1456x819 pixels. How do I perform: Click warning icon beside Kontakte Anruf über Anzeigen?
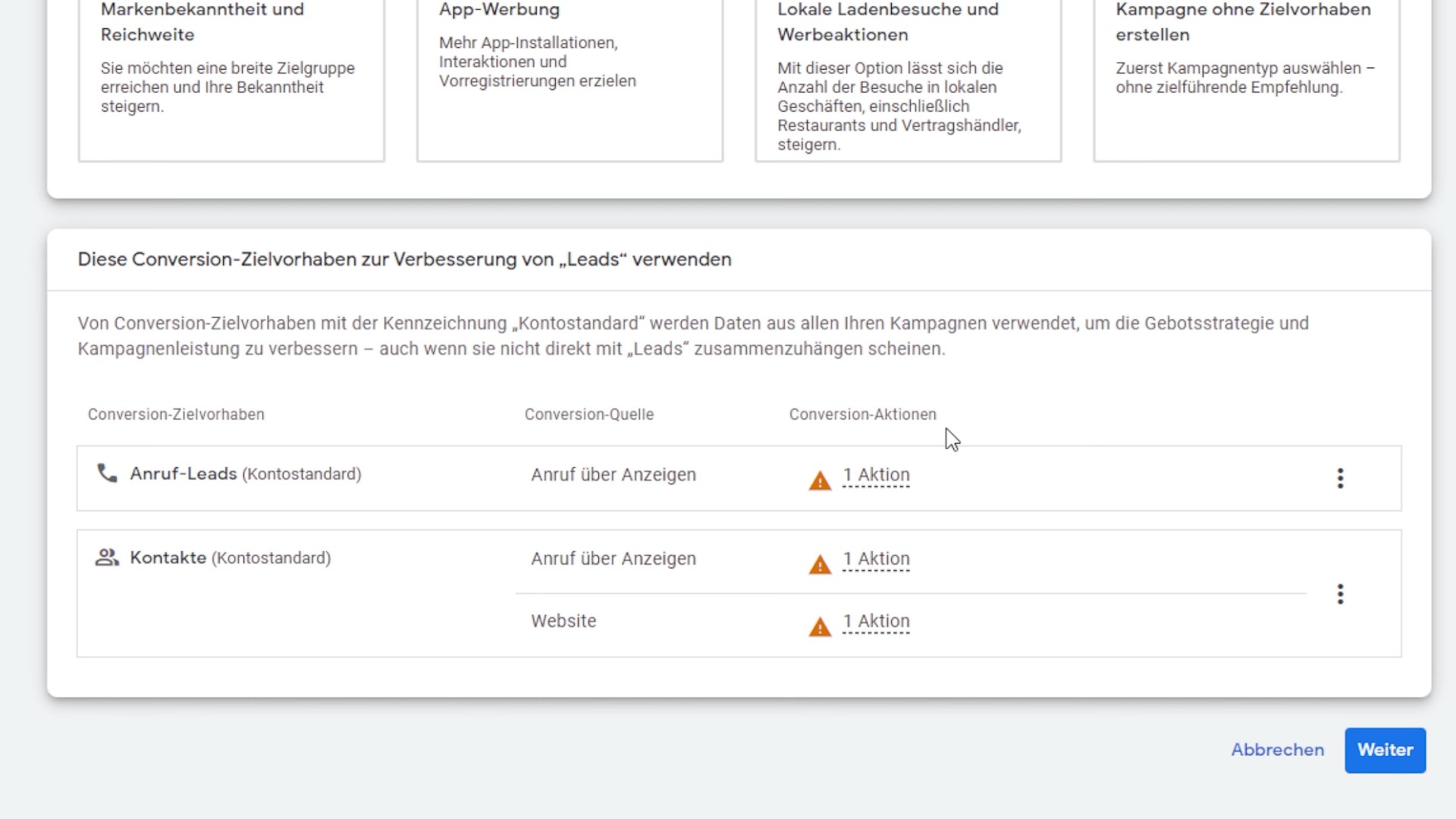pyautogui.click(x=820, y=565)
